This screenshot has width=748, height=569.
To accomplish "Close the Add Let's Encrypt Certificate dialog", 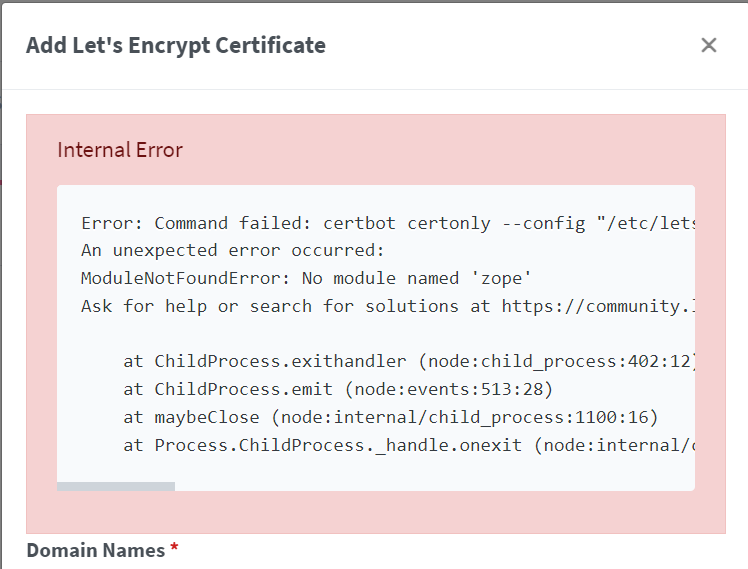I will [709, 45].
